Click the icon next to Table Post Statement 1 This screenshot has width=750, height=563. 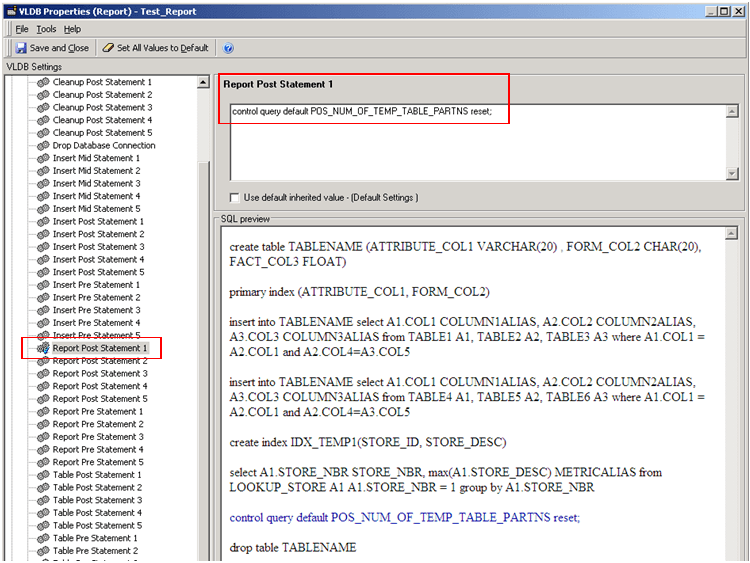tap(43, 475)
